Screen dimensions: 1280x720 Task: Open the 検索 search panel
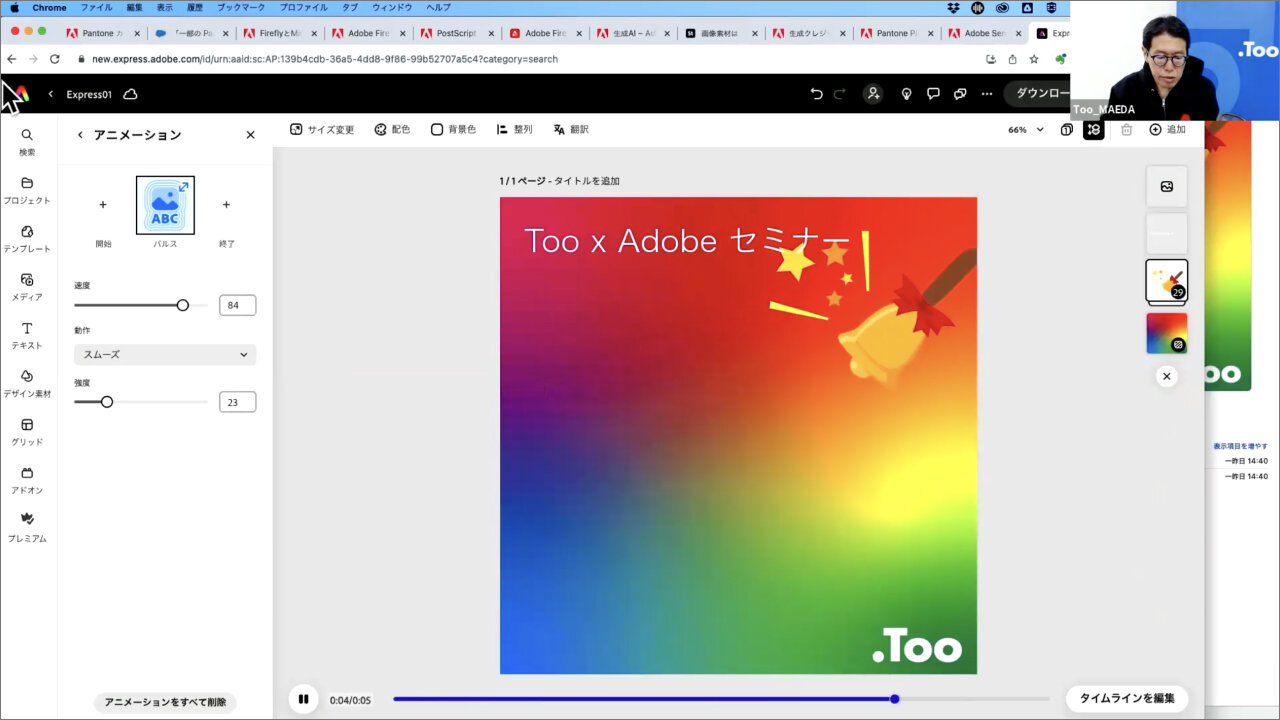click(x=27, y=142)
